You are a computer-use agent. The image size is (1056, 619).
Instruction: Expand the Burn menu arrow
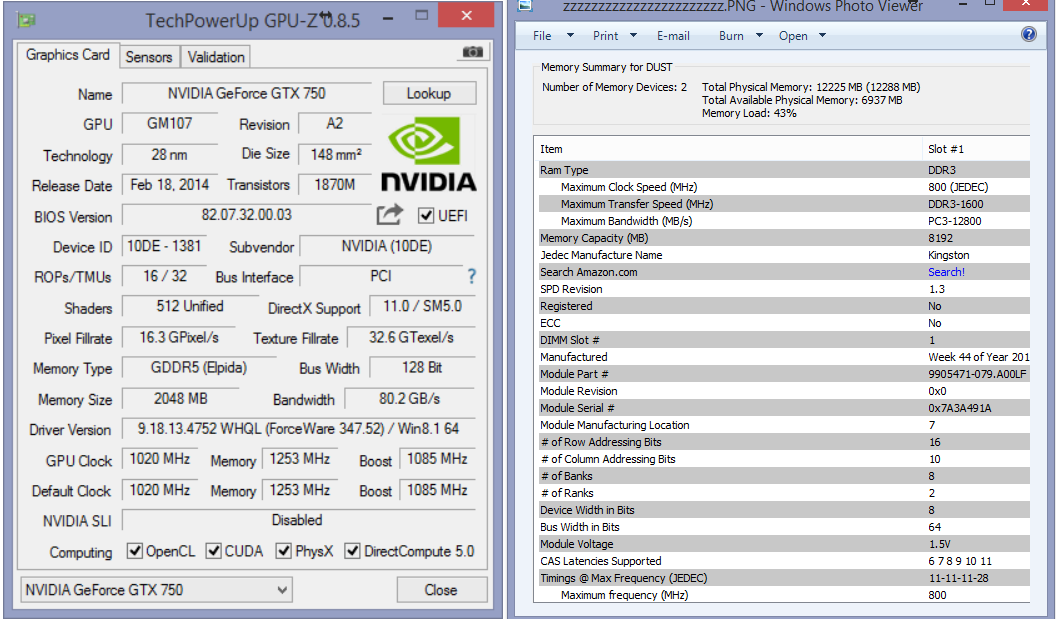[759, 36]
